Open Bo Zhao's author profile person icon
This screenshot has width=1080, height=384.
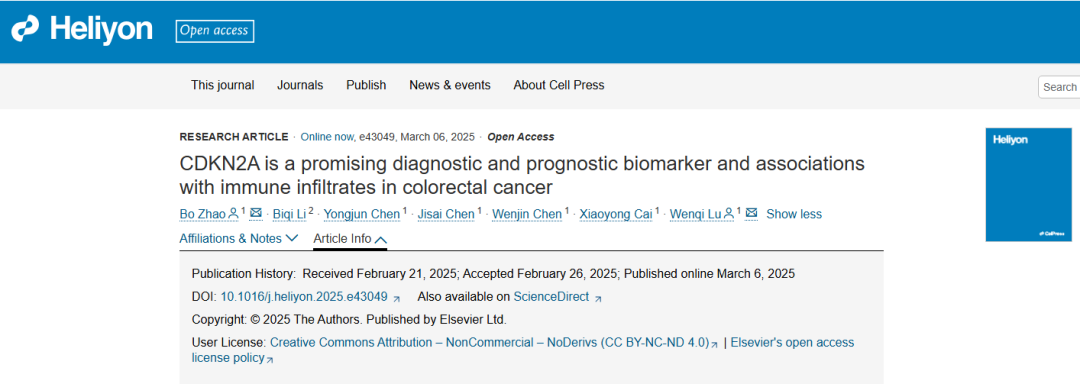233,214
